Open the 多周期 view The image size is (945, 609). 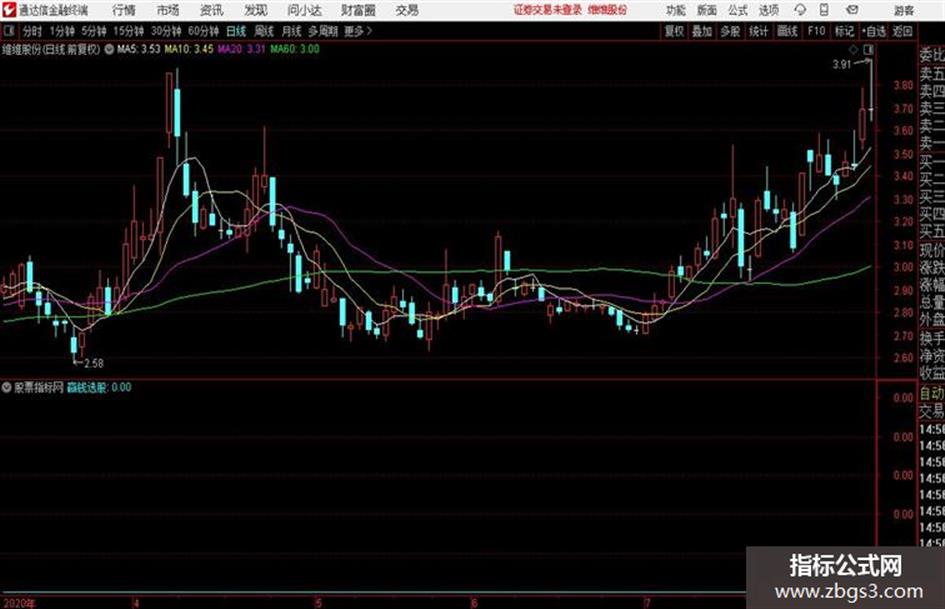click(x=322, y=31)
